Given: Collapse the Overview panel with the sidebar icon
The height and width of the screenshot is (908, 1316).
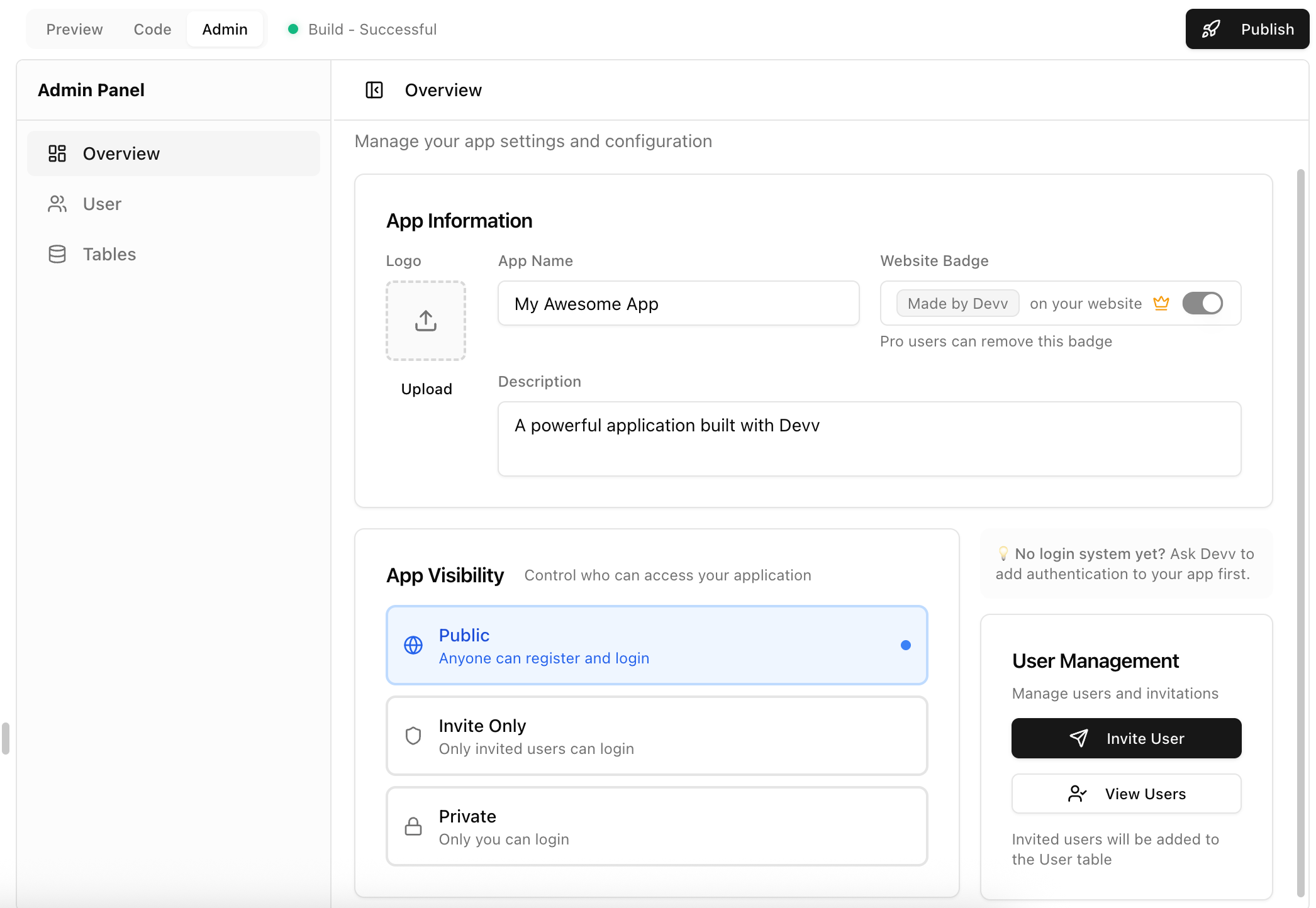Looking at the screenshot, I should coord(374,90).
